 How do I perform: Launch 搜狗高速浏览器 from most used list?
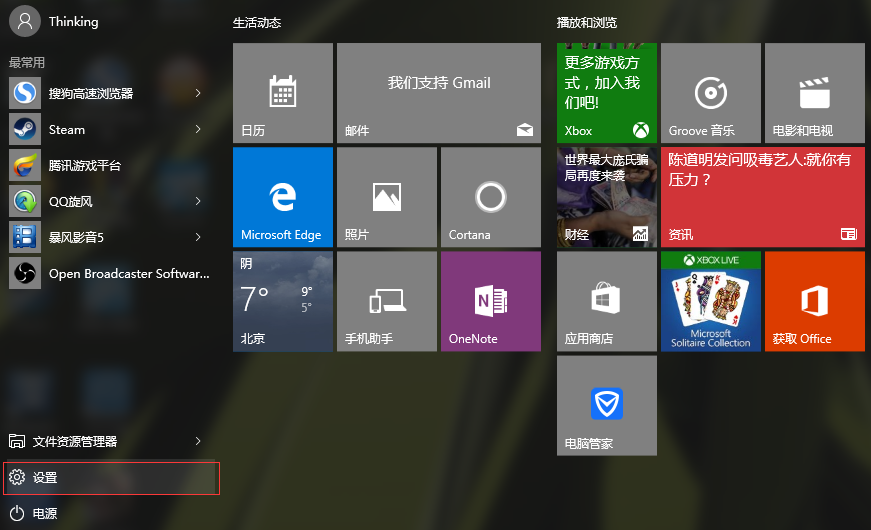coord(109,93)
